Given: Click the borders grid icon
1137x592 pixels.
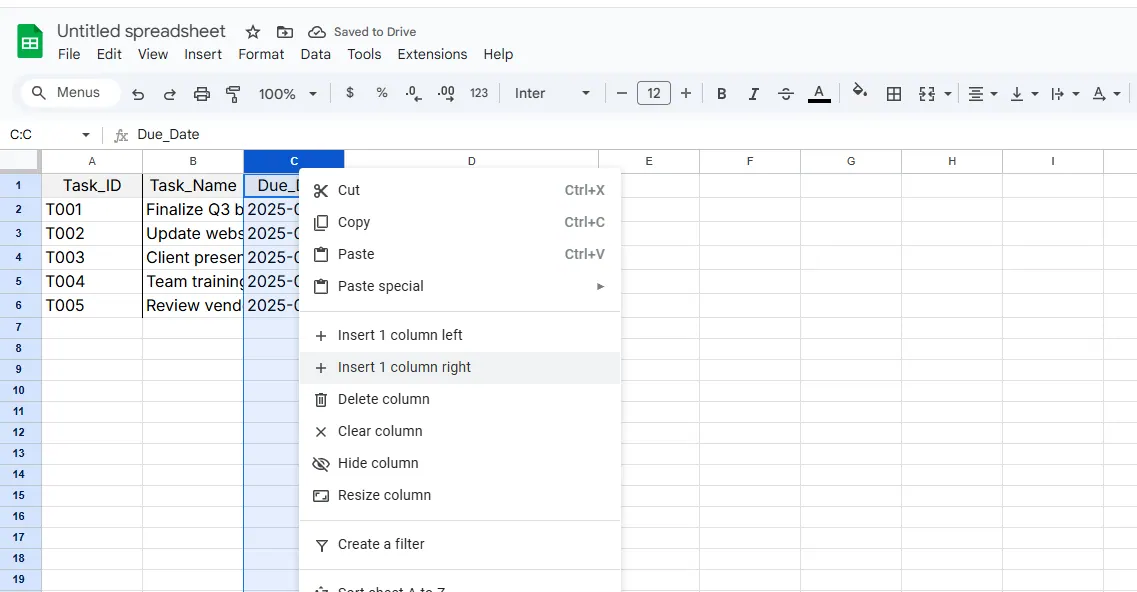Looking at the screenshot, I should [x=894, y=94].
